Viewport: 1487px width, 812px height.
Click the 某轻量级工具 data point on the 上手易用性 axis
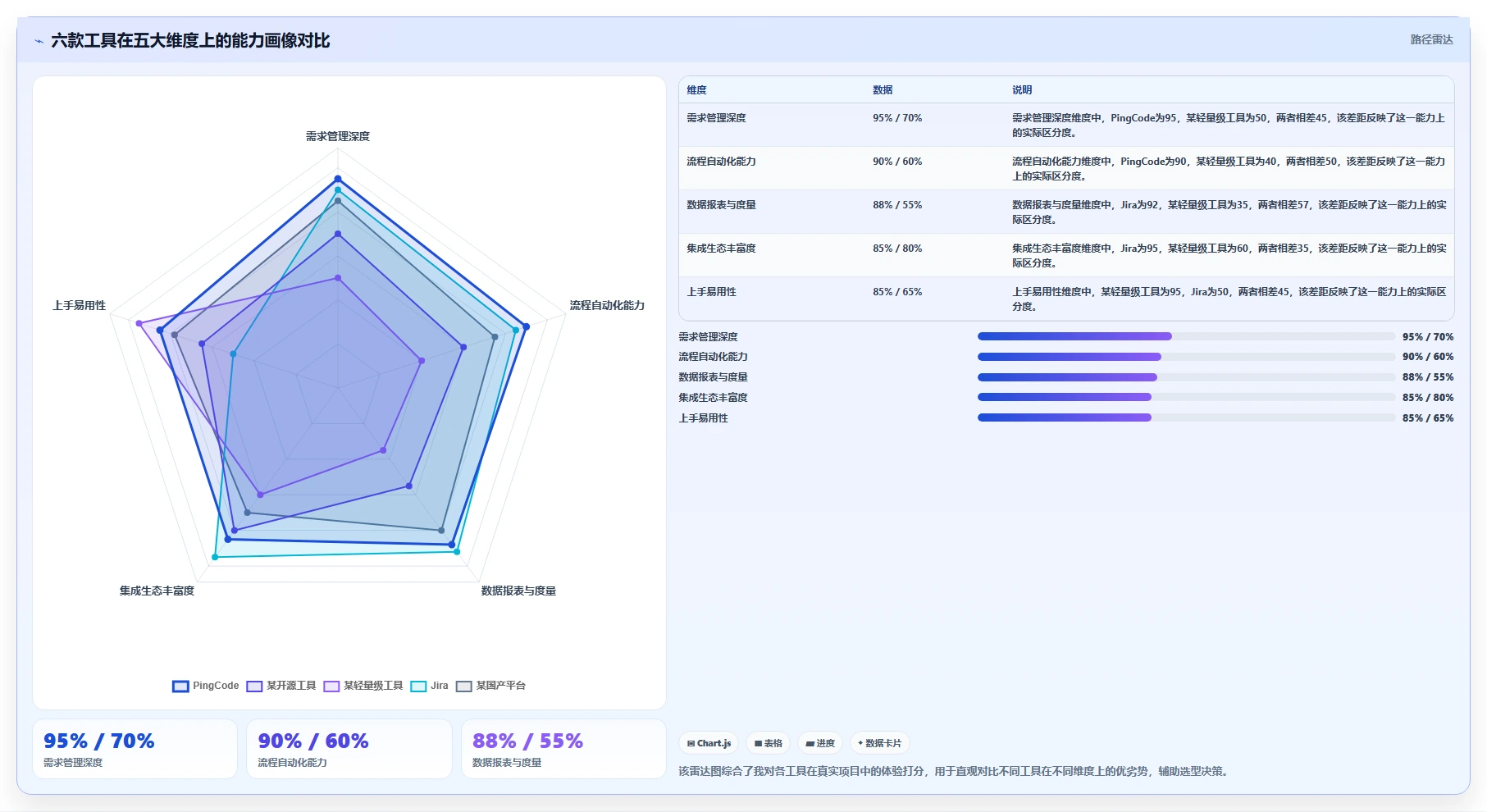pyautogui.click(x=139, y=323)
